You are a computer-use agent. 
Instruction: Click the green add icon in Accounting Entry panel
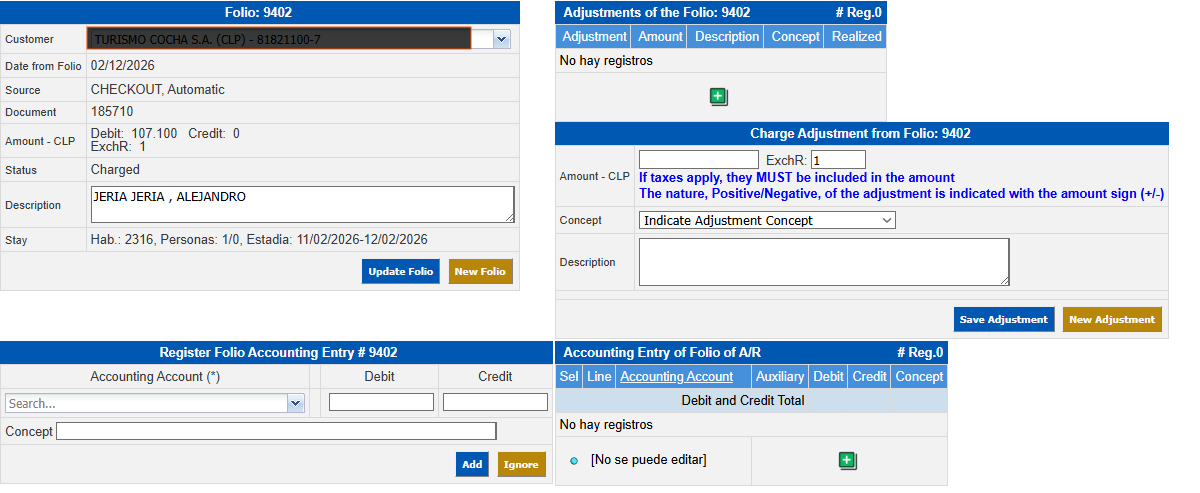click(847, 461)
